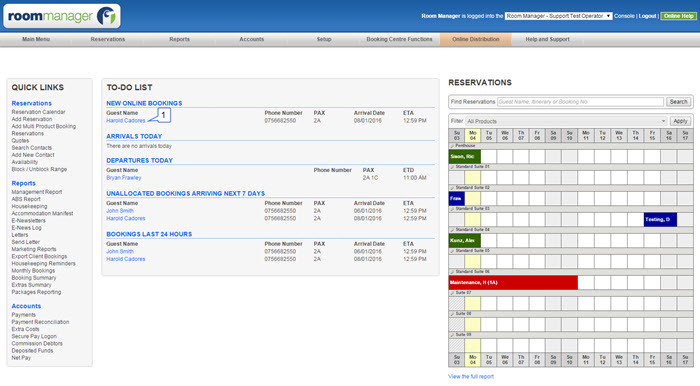This screenshot has height=386, width=700.
Task: Open Bryan Frawley departure link
Action: click(x=124, y=178)
